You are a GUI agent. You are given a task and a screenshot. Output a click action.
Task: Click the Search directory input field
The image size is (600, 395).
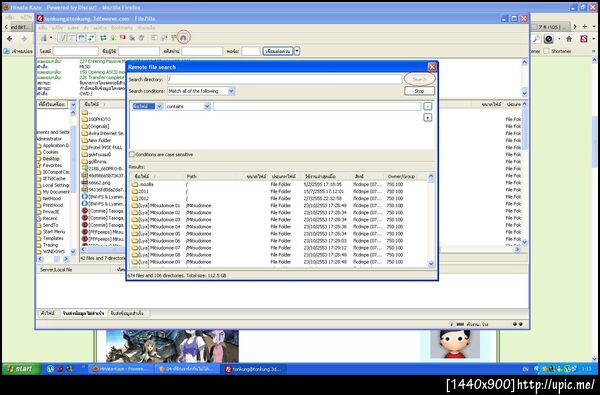click(285, 79)
